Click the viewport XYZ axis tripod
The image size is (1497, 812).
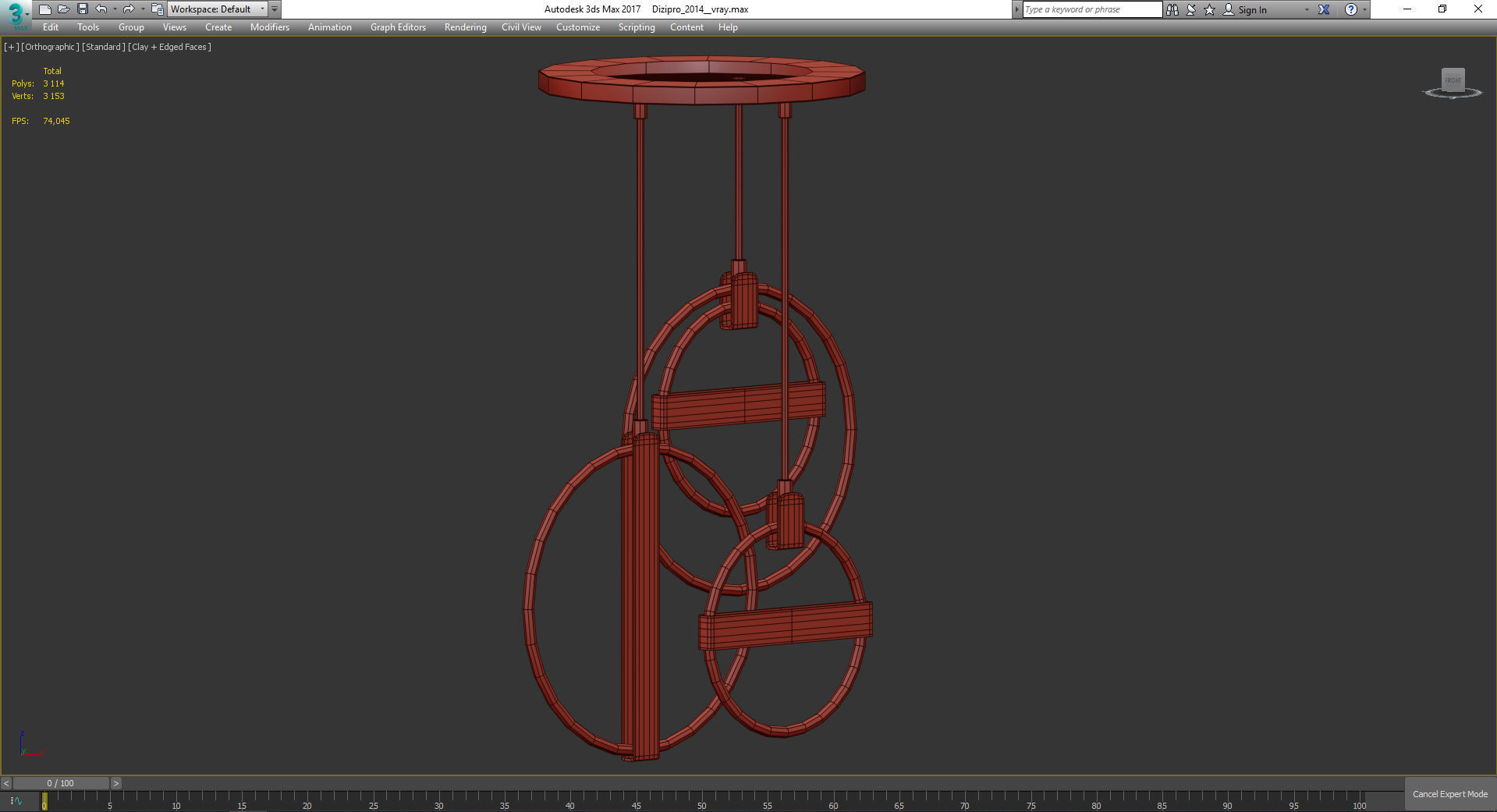click(31, 744)
